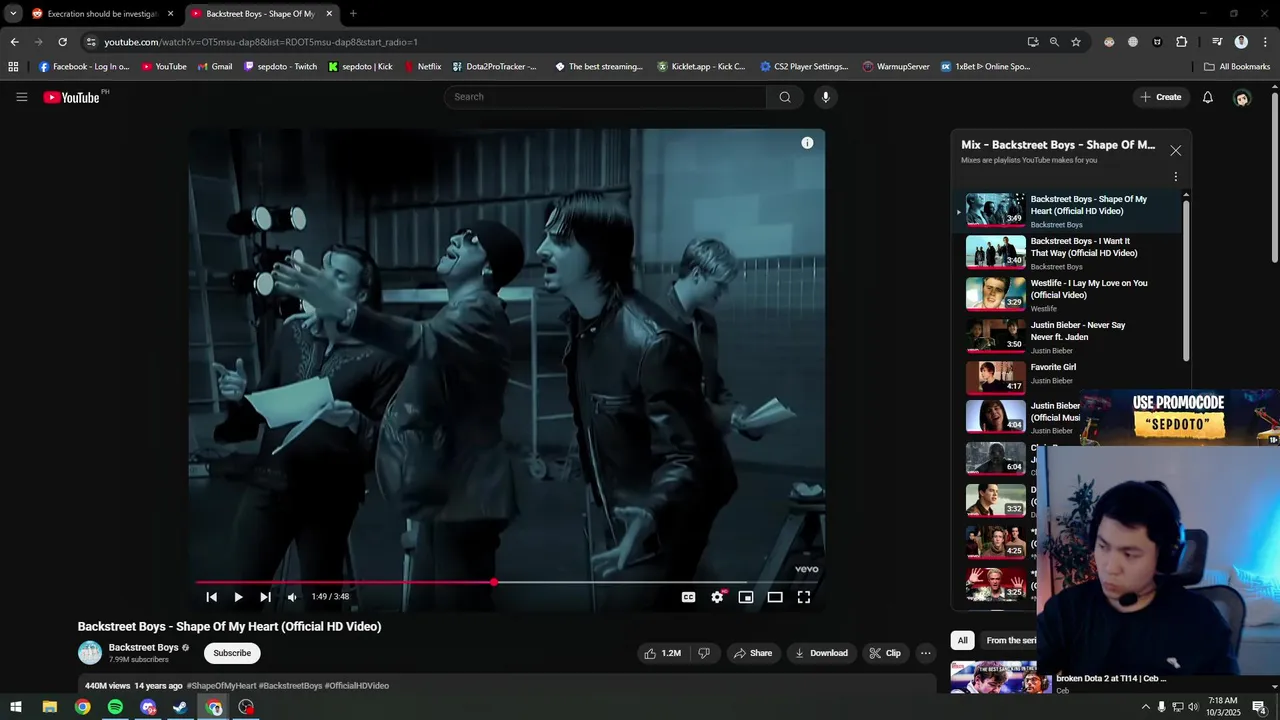Bookmark this page with star icon
This screenshot has width=1280, height=720.
tap(1076, 42)
